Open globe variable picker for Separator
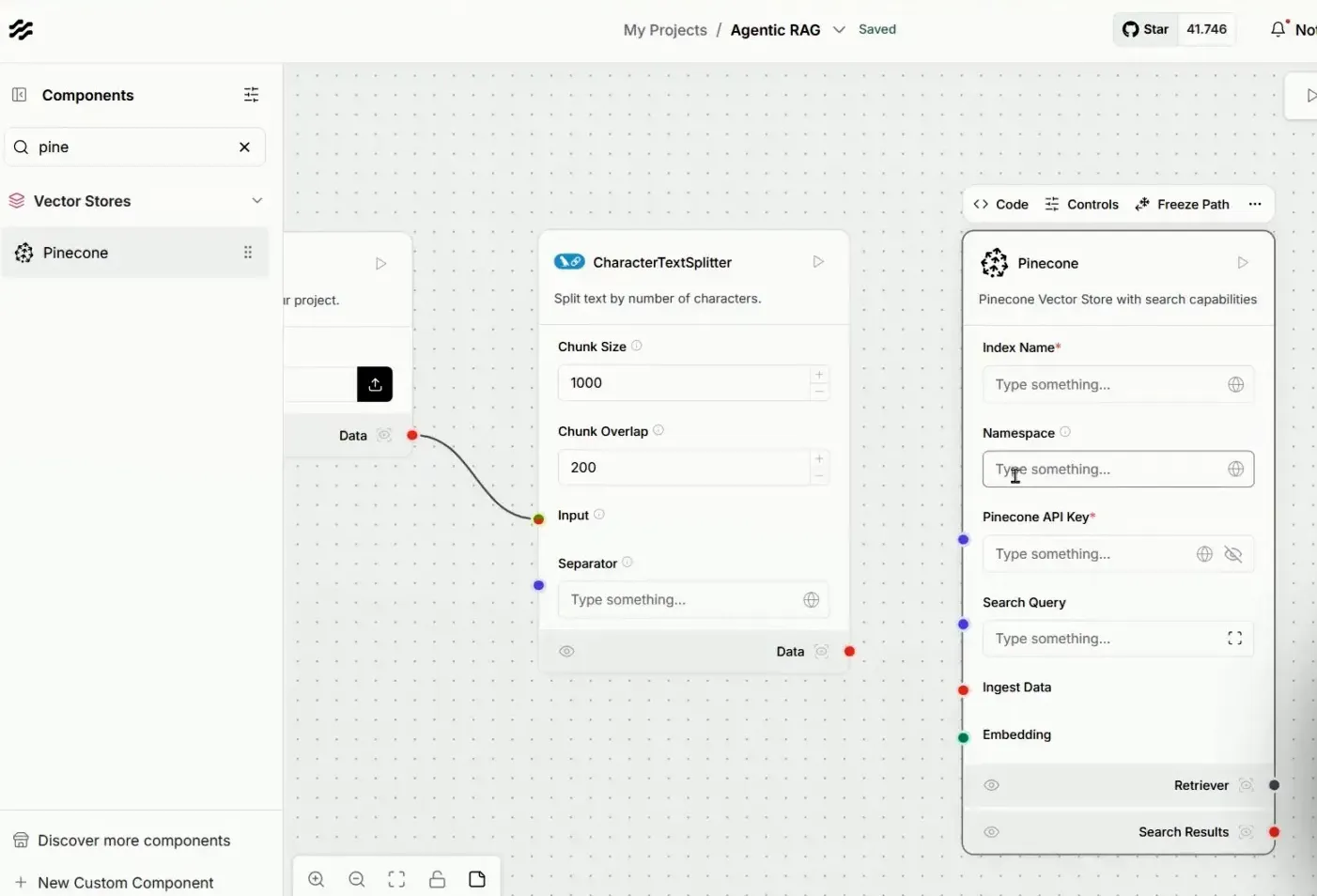This screenshot has height=896, width=1317. [812, 600]
